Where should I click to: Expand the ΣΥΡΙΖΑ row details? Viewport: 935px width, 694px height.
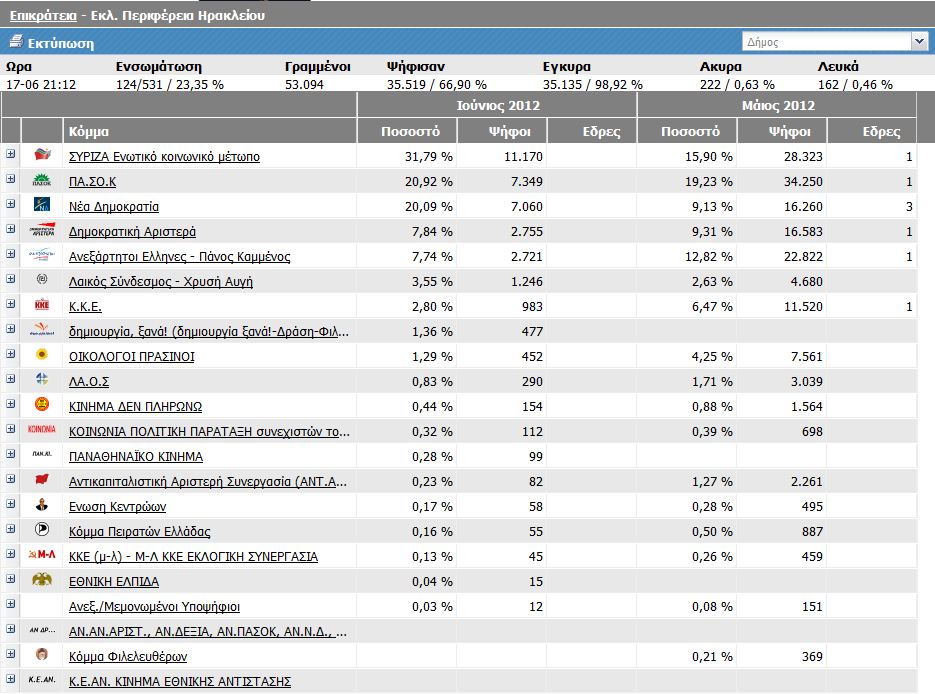(x=11, y=154)
